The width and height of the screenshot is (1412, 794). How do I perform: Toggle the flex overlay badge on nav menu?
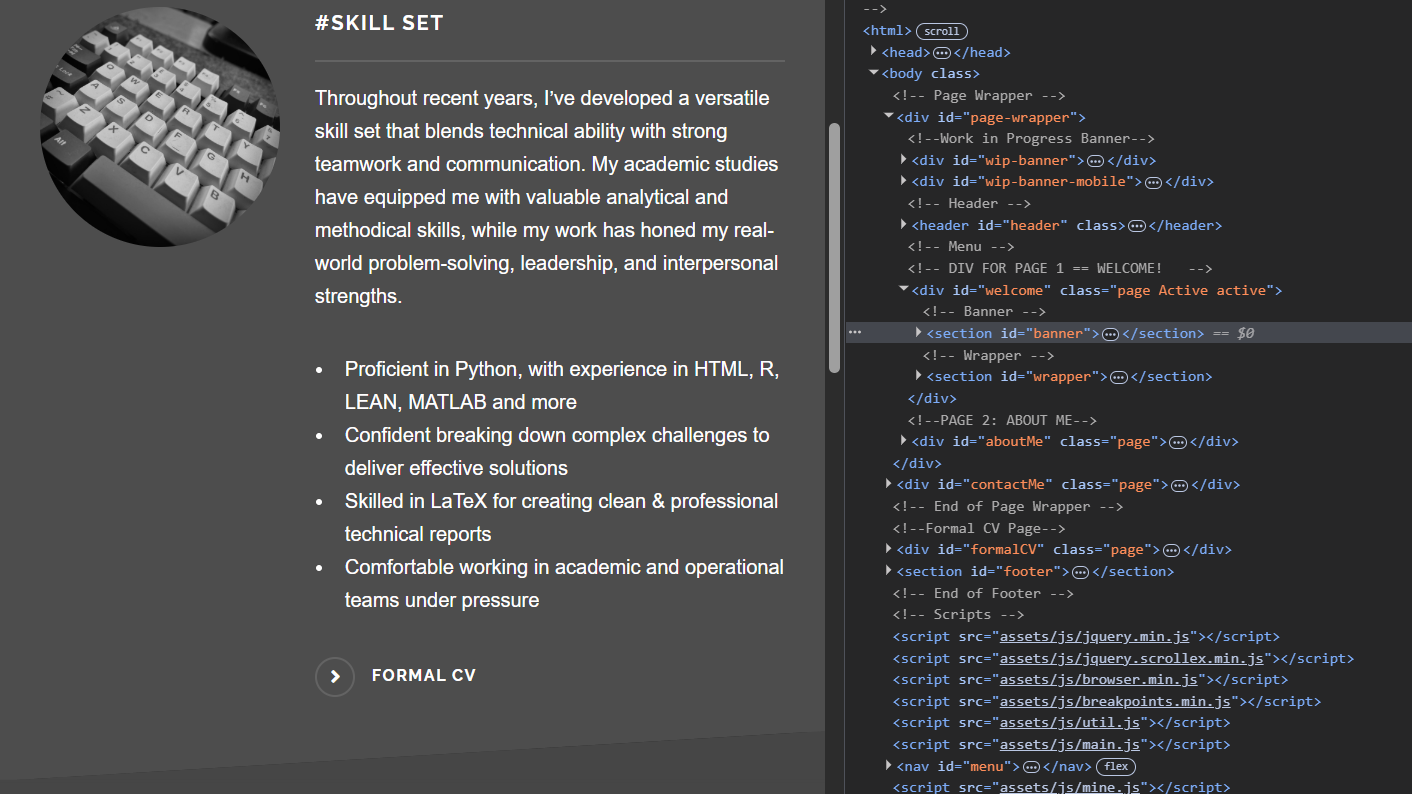[1116, 767]
